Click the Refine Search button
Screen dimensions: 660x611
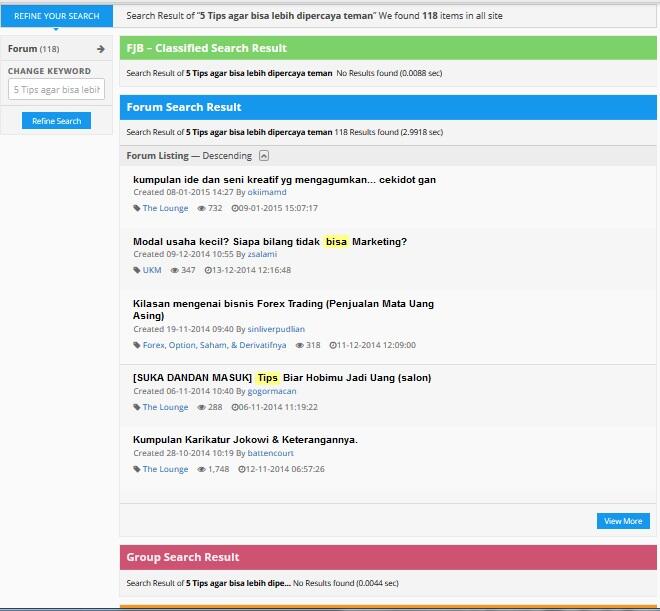[x=56, y=121]
